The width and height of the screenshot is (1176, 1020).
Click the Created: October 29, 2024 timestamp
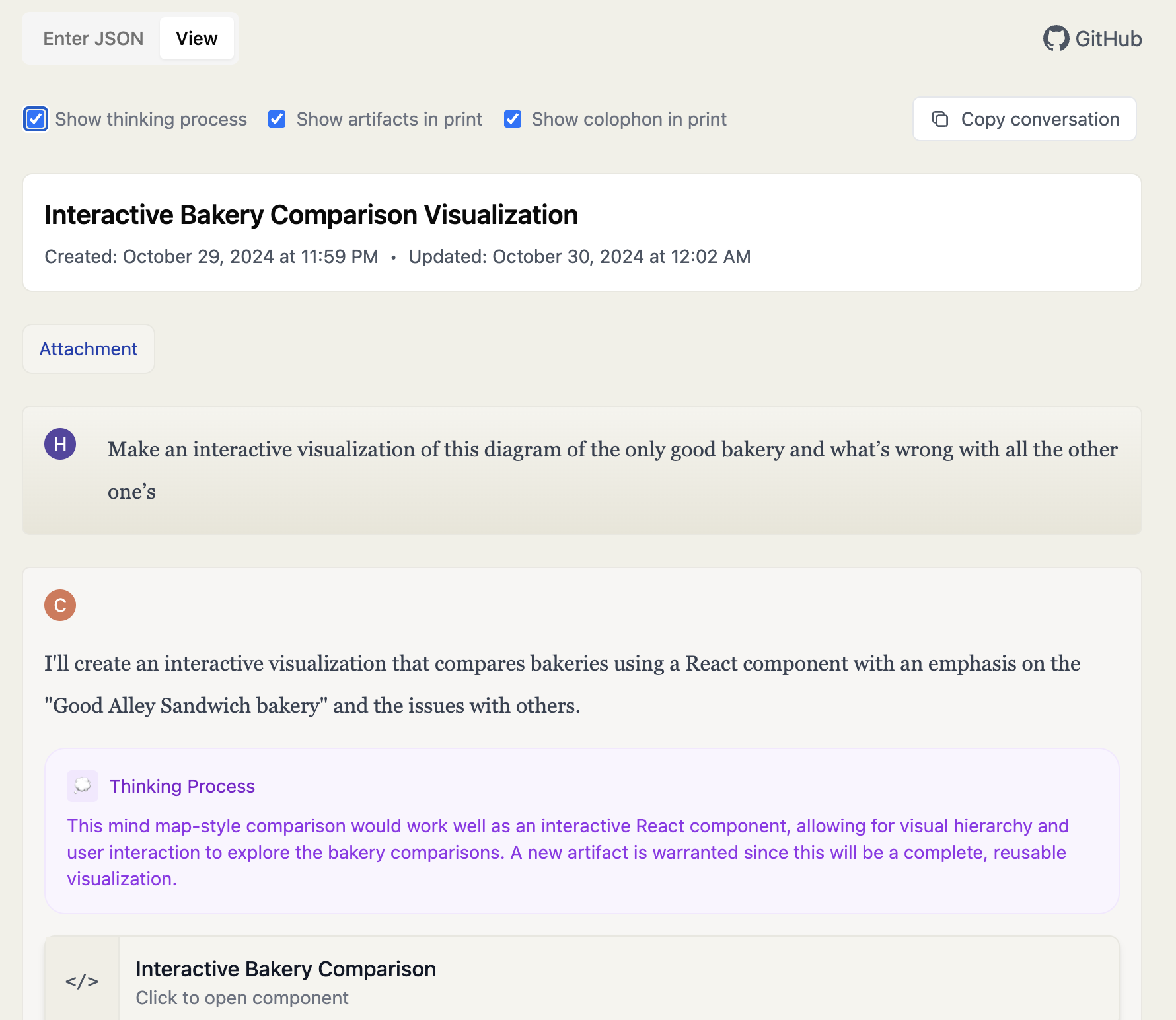[211, 256]
